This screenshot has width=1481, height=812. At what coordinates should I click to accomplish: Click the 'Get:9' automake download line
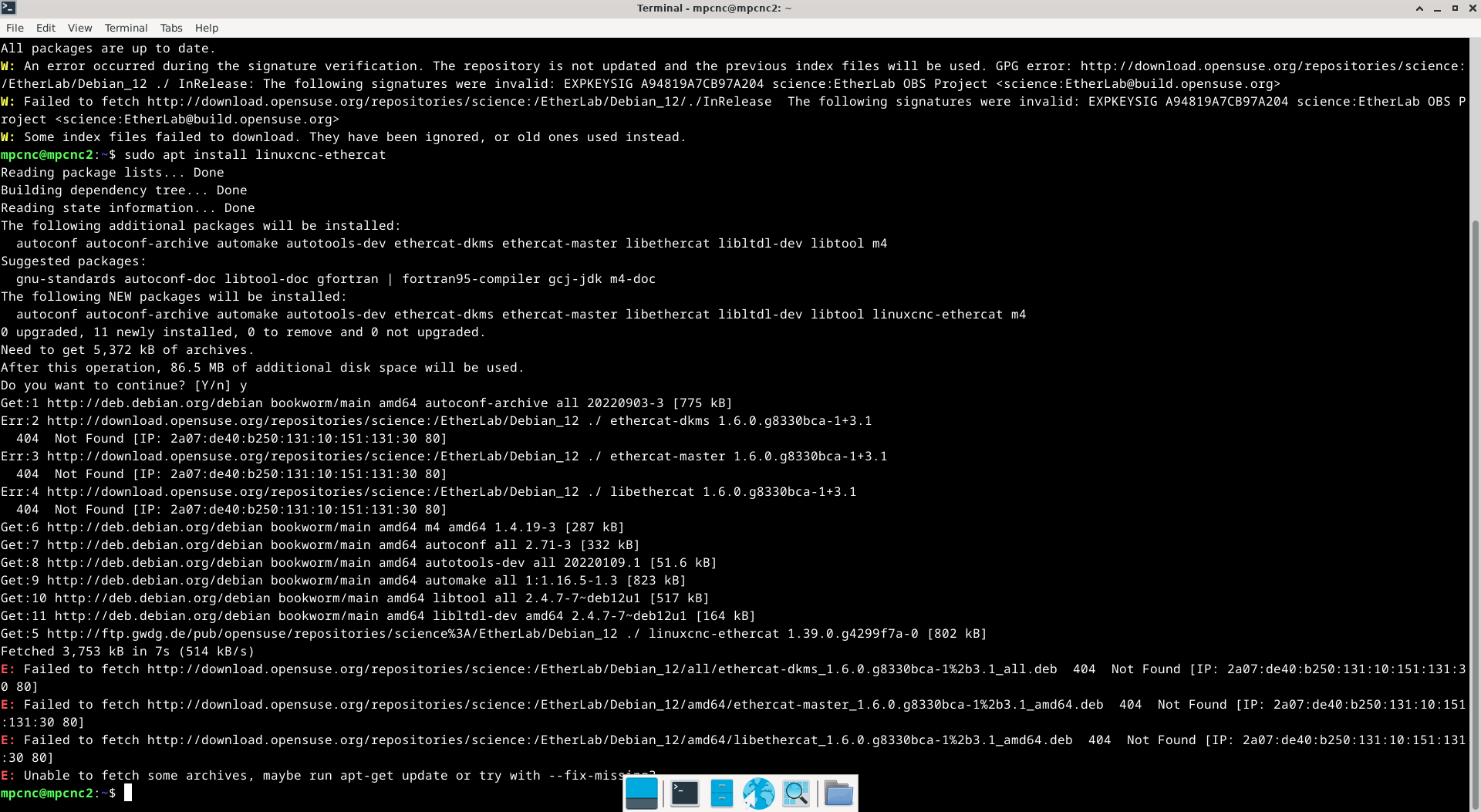pos(343,580)
